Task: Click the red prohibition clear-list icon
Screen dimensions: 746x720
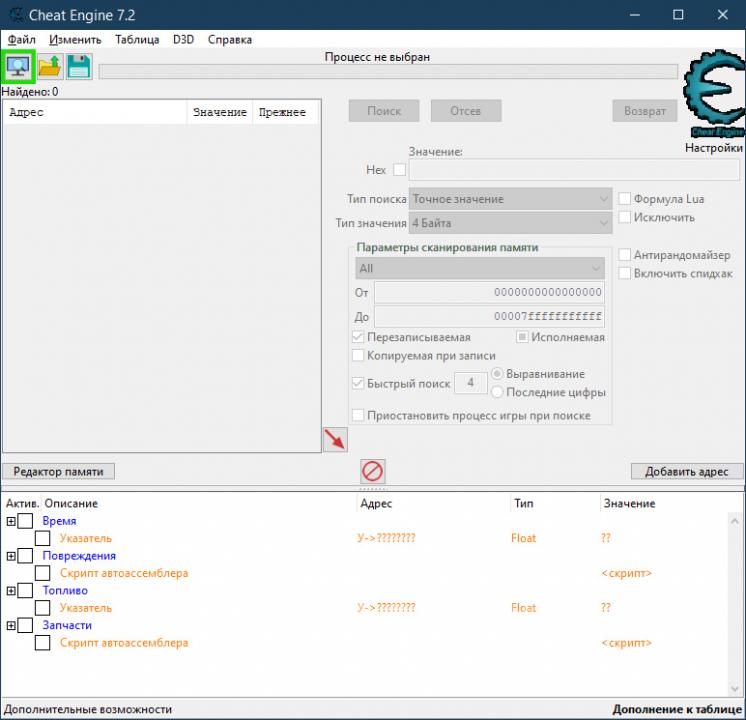Action: click(373, 471)
